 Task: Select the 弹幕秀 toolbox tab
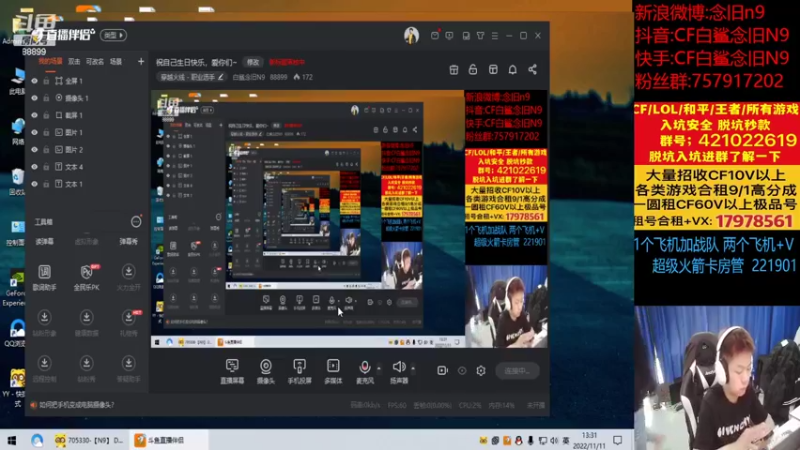pos(129,241)
